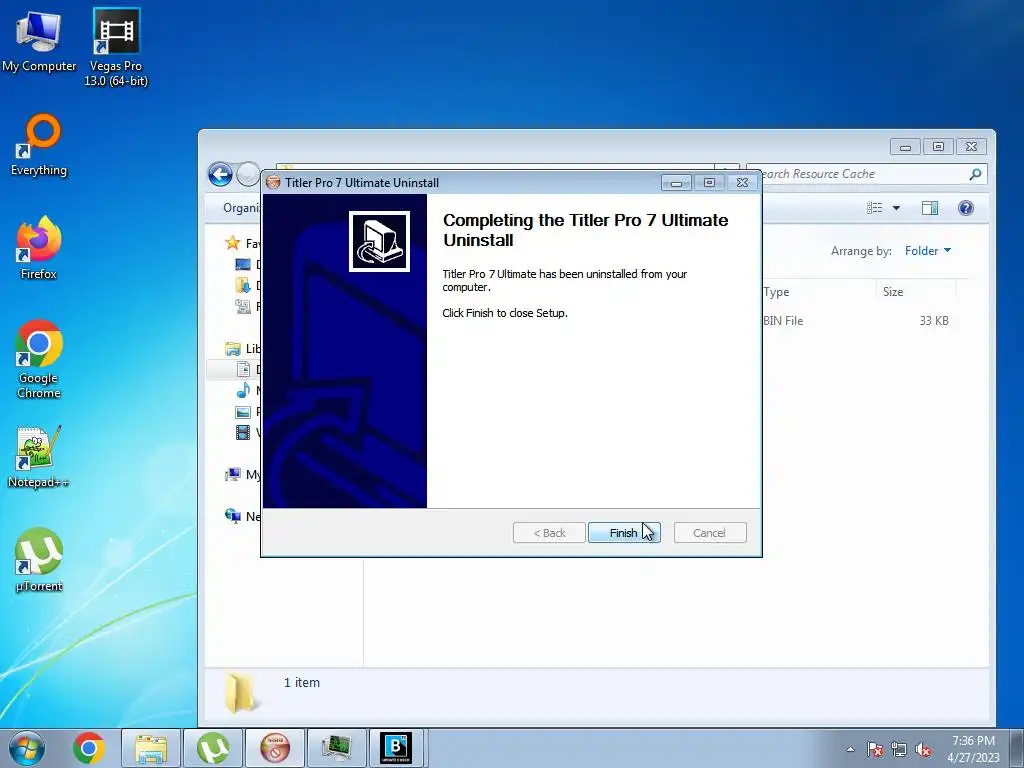This screenshot has width=1024, height=768.
Task: Select Favorites star in navigation pane
Action: tap(232, 243)
